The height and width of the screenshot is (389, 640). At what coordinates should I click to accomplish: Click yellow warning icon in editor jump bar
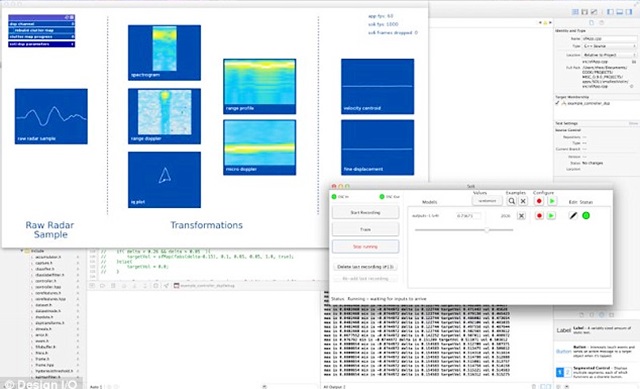point(545,23)
